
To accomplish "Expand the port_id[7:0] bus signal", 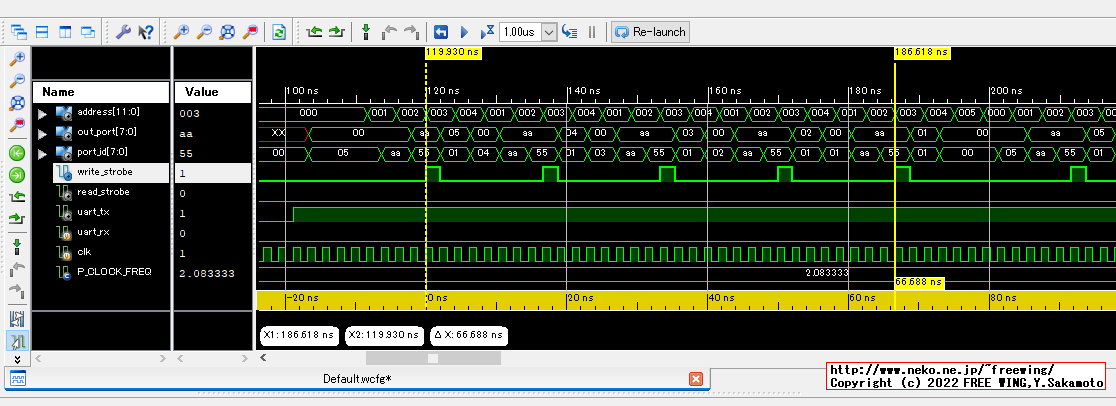I will 42,152.
